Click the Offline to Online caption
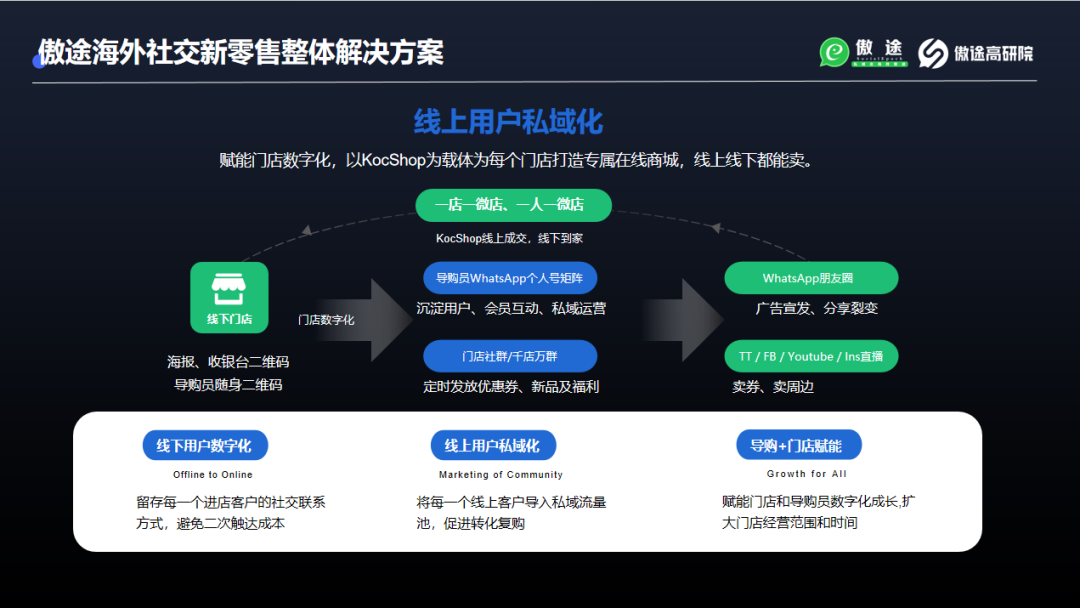The height and width of the screenshot is (608, 1080). tap(213, 474)
